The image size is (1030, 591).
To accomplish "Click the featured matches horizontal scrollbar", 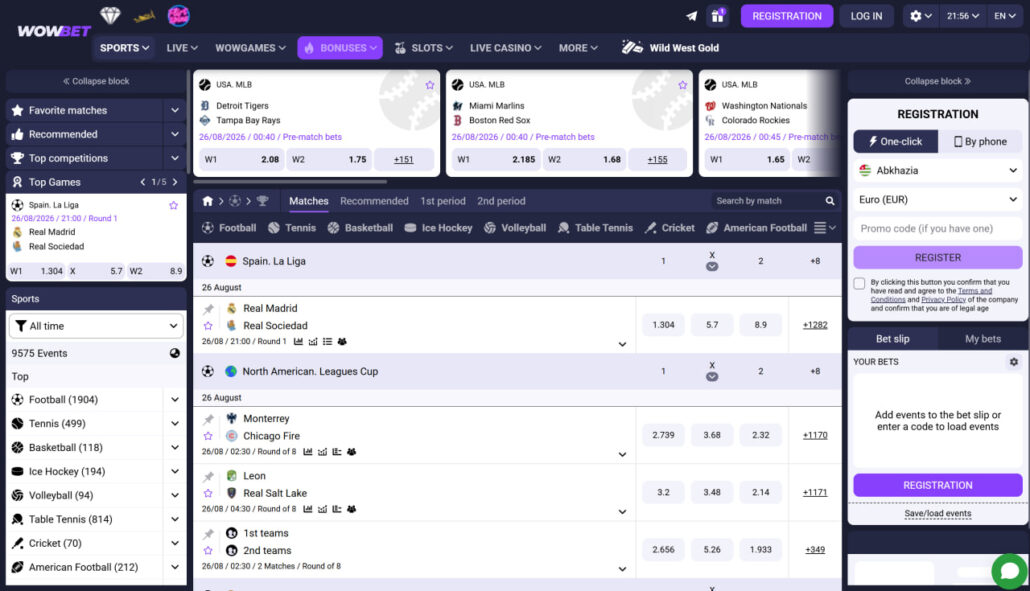I will click(x=290, y=182).
